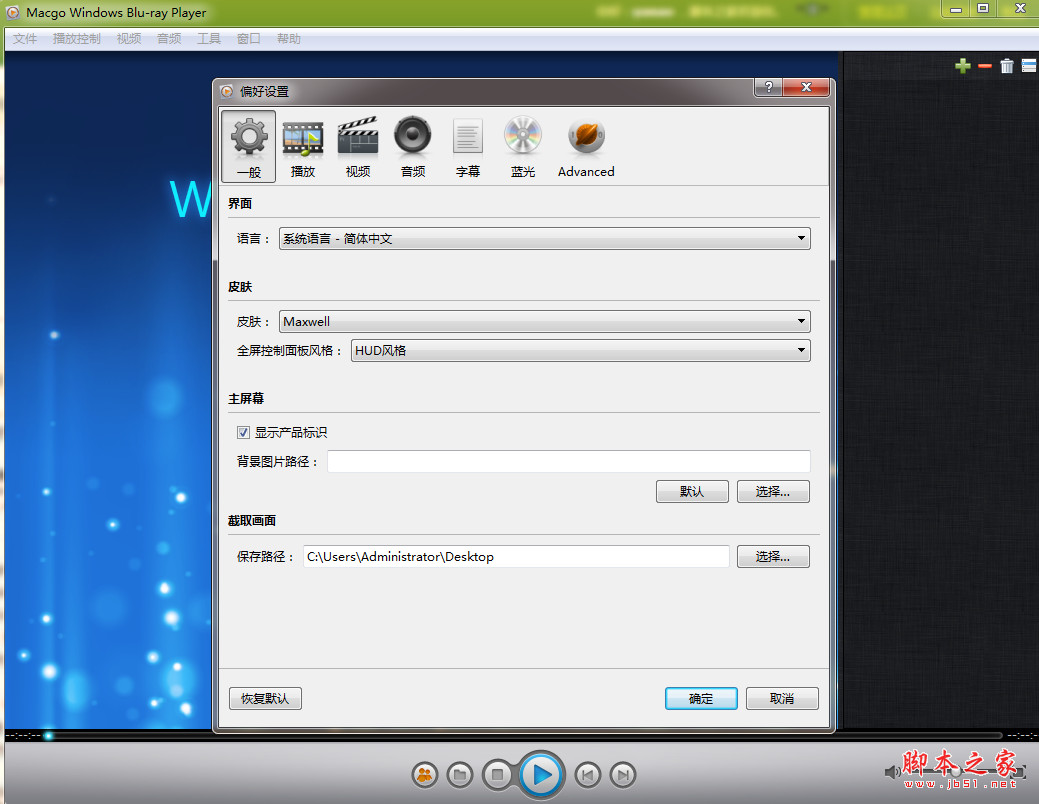The image size is (1039, 804).
Task: Open the Advanced preferences tab
Action: point(586,146)
